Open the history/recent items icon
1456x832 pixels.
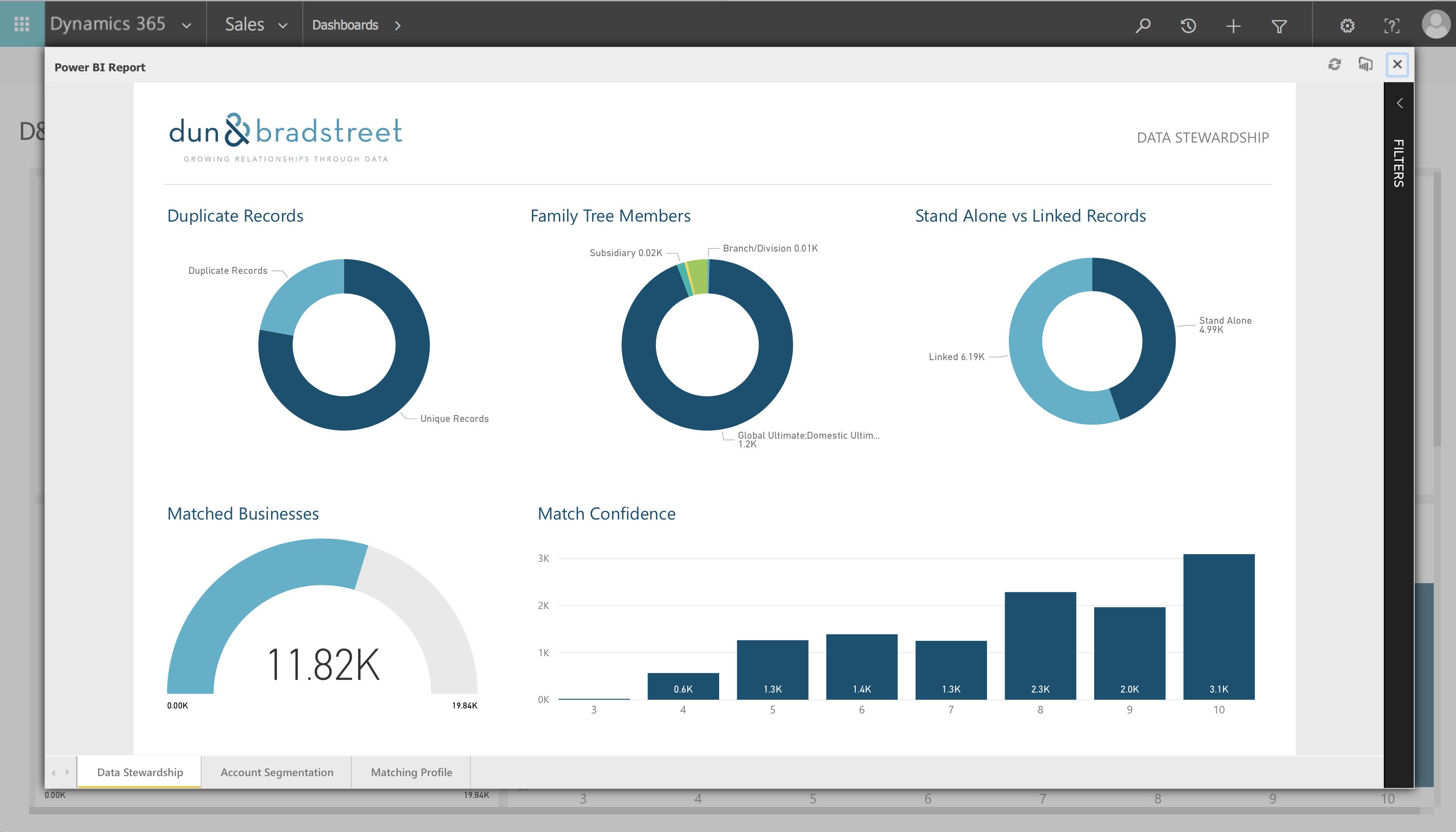tap(1189, 25)
